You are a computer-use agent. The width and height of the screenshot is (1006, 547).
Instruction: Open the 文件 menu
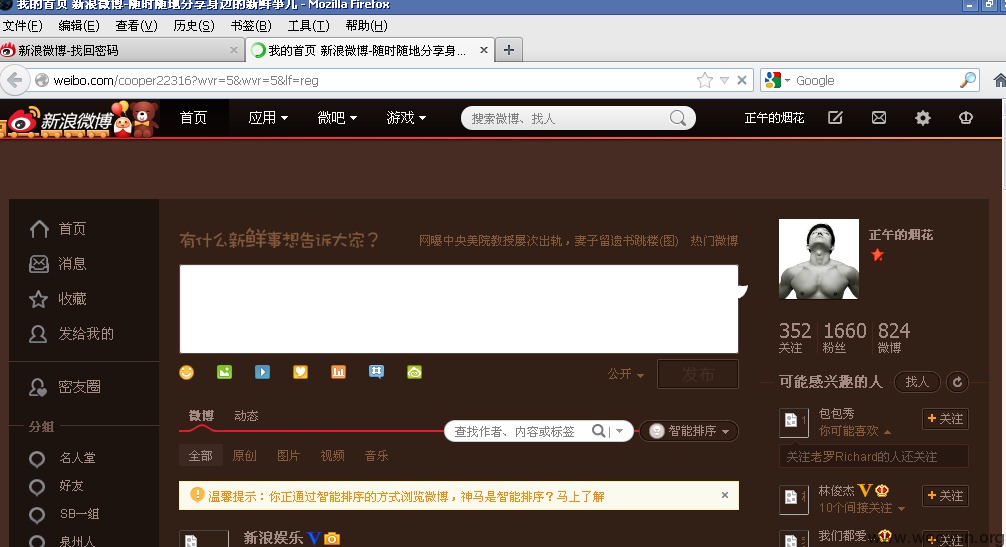22,26
